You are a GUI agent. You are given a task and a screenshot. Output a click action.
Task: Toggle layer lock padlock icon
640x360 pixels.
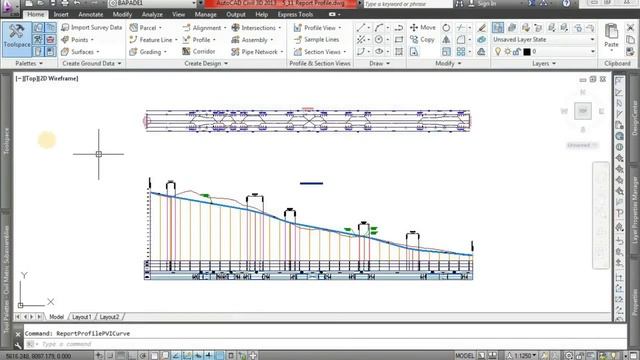517,52
